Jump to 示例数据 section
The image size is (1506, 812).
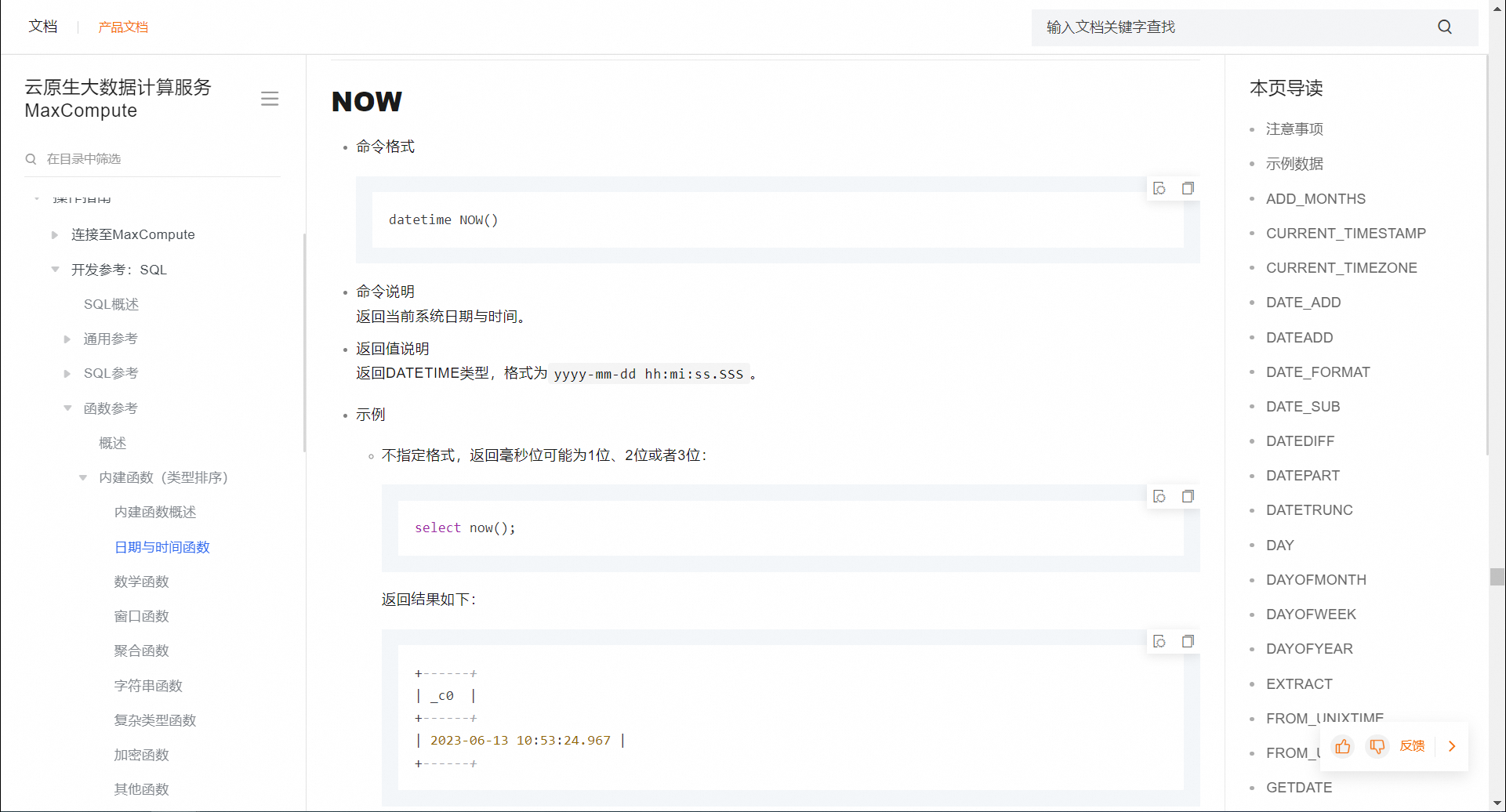(x=1294, y=164)
